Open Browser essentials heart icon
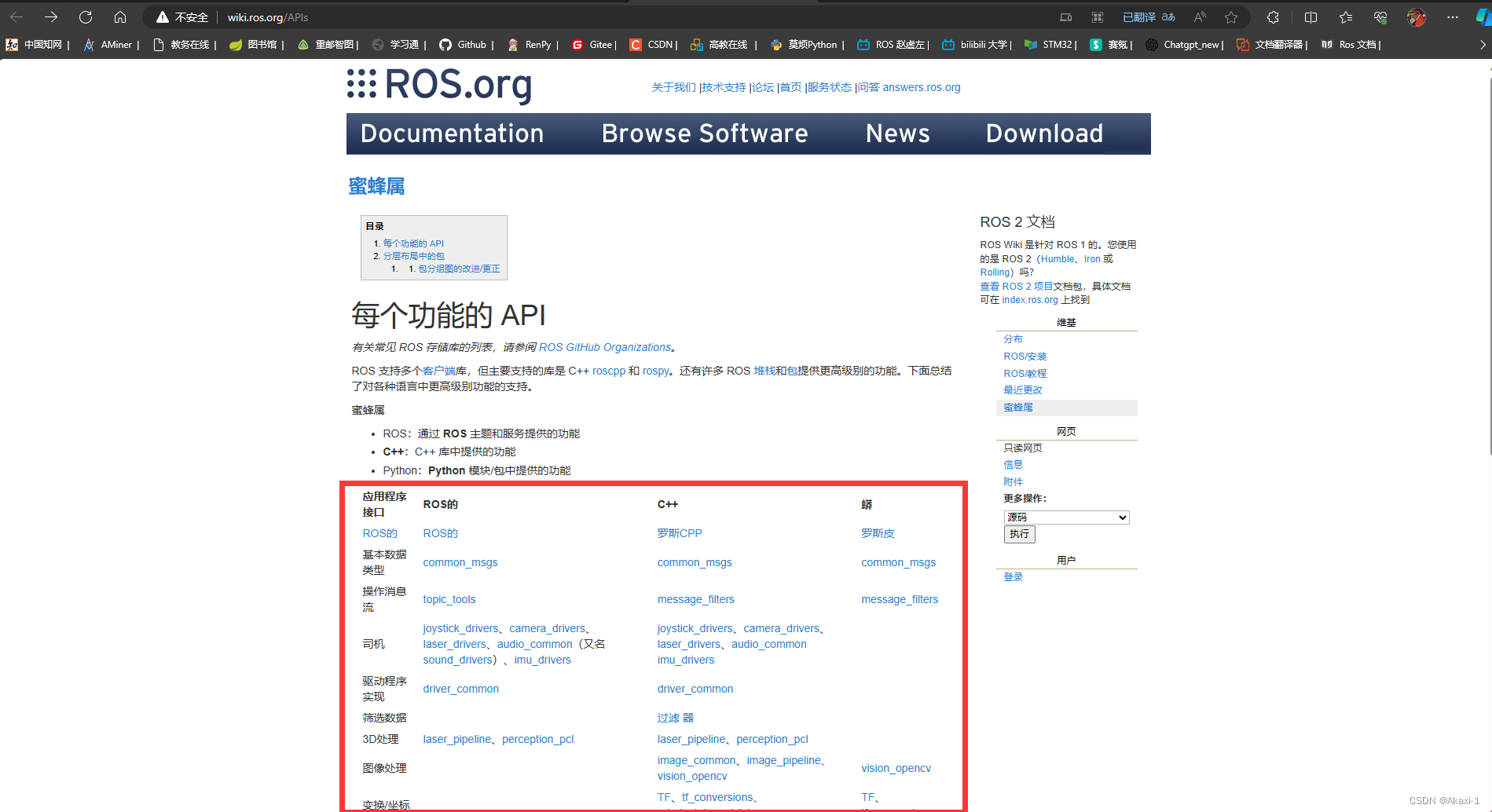This screenshot has height=812, width=1492. tap(1380, 16)
